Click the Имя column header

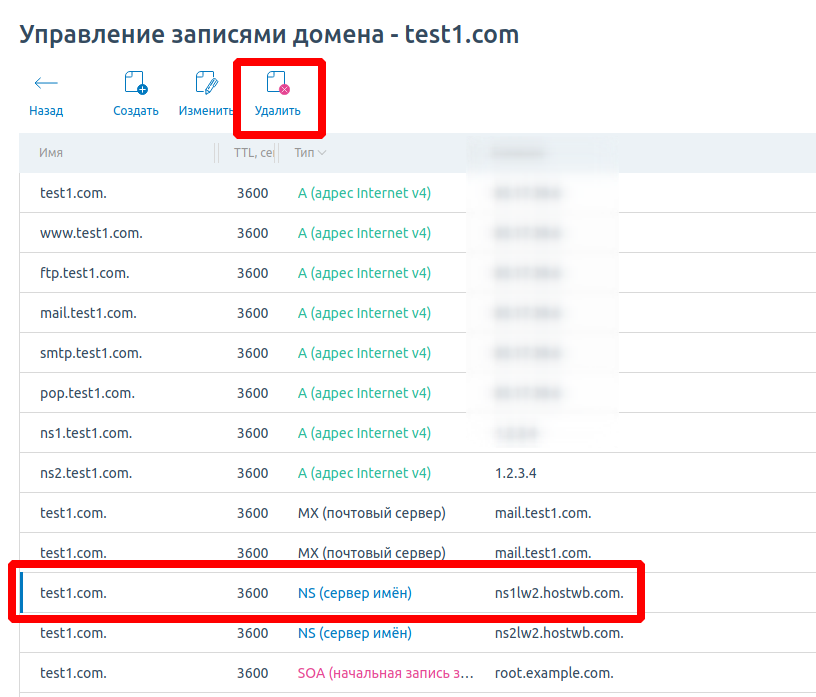[x=52, y=153]
